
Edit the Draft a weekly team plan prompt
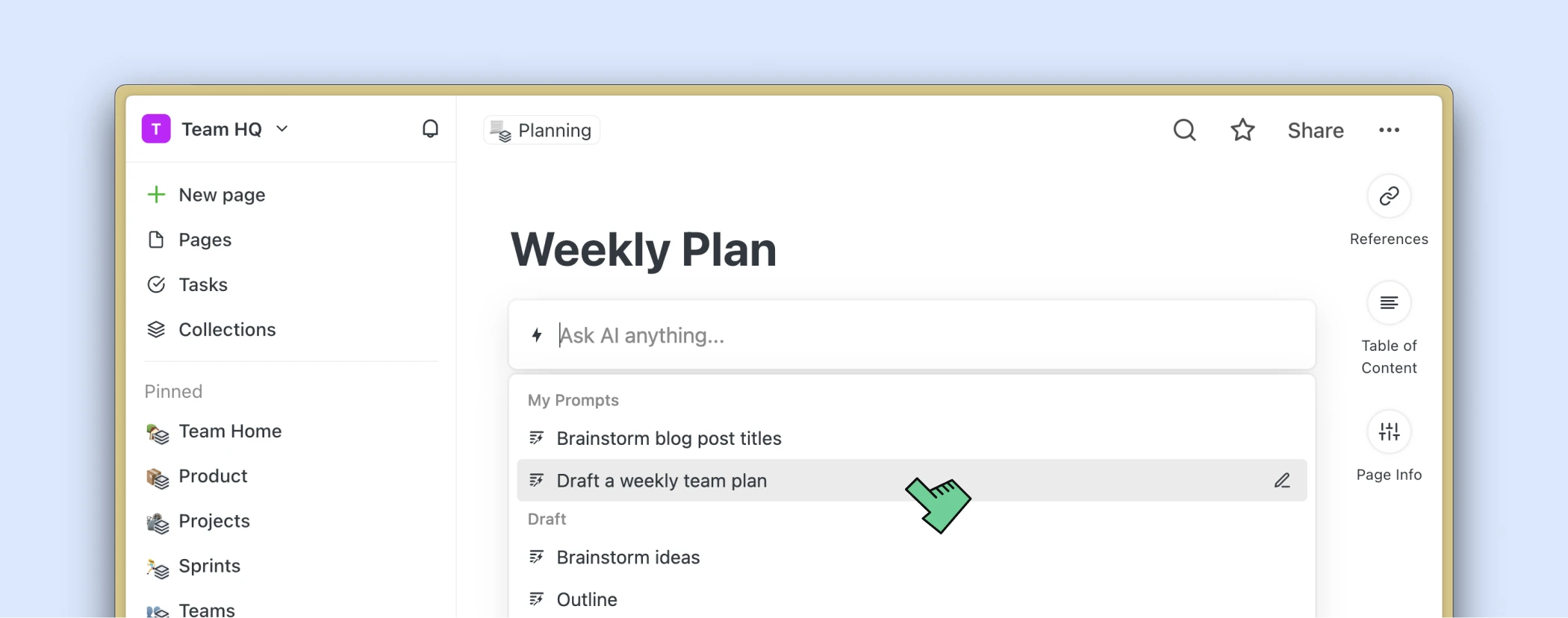(x=1282, y=481)
